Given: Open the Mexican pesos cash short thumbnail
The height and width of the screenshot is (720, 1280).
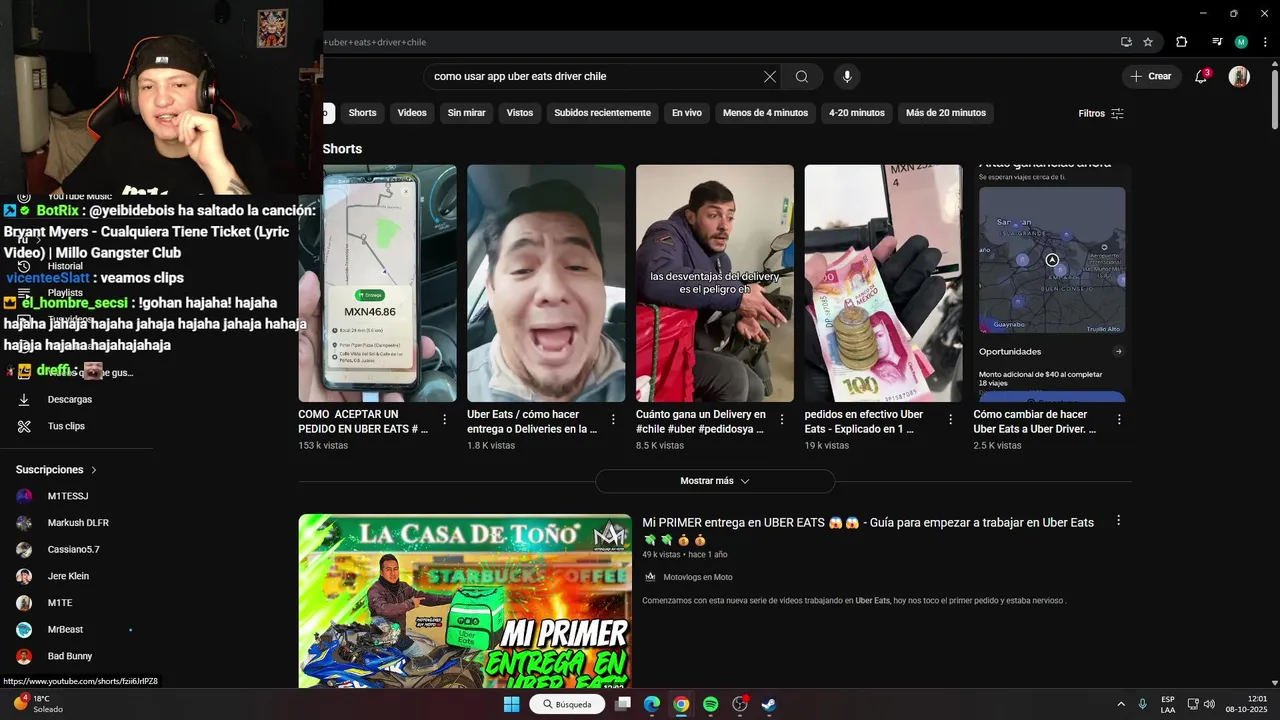Looking at the screenshot, I should 883,283.
